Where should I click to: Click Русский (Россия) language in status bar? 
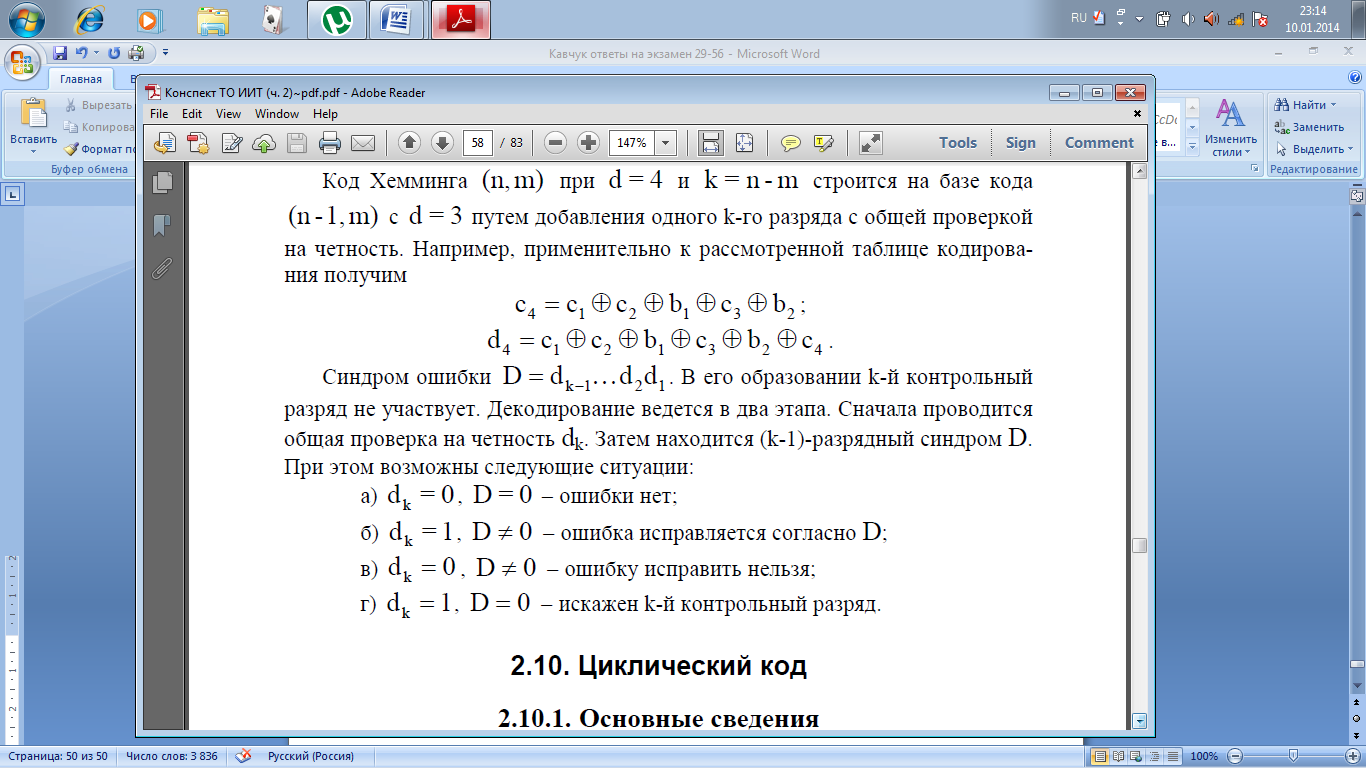click(311, 756)
